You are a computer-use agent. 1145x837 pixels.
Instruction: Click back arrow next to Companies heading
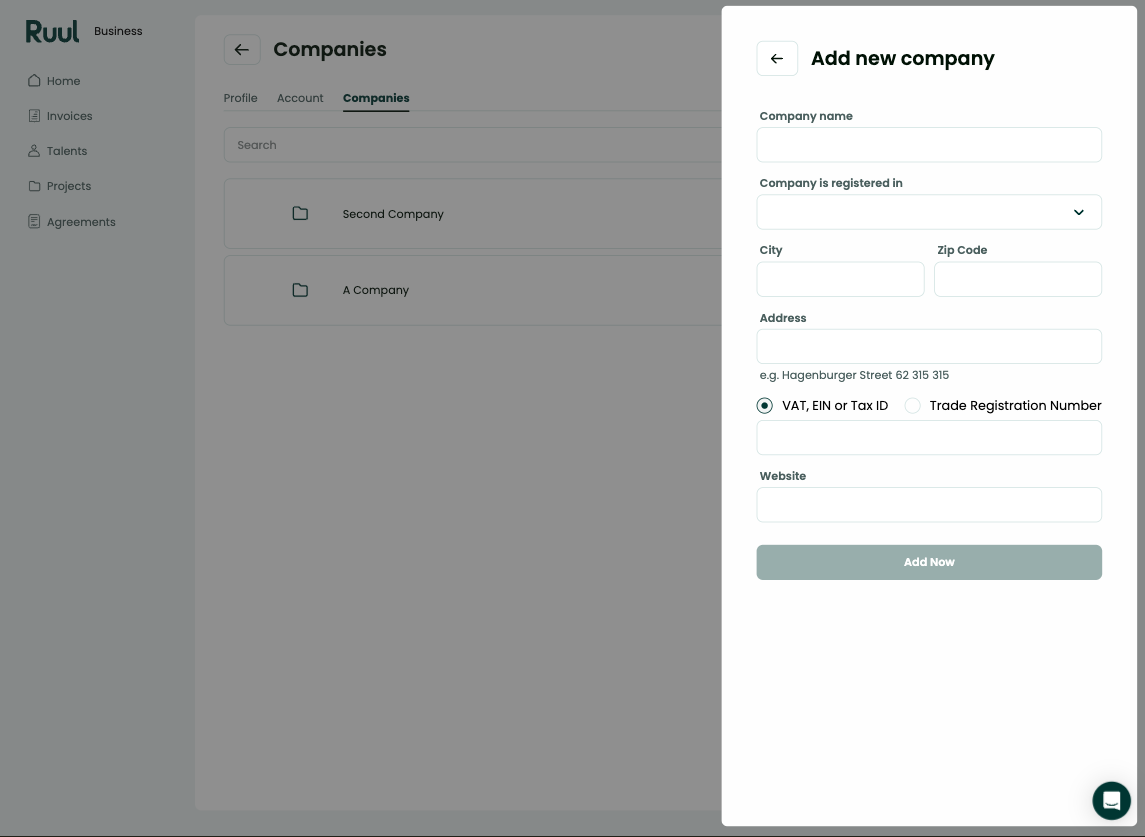(242, 50)
